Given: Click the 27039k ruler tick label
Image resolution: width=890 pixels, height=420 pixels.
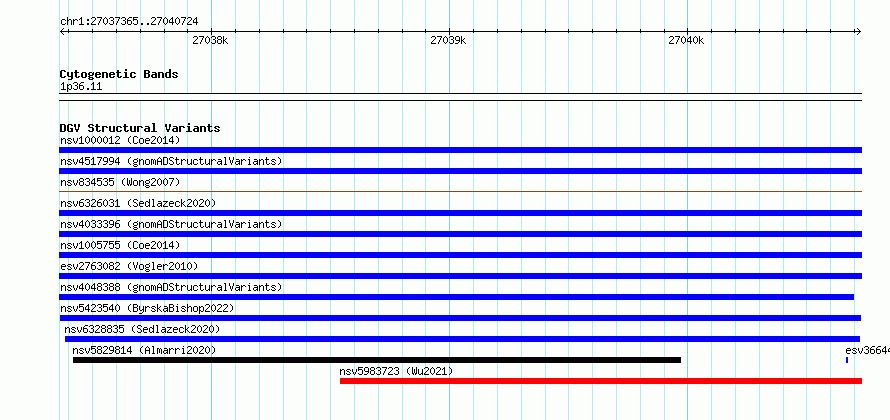Looking at the screenshot, I should [448, 40].
